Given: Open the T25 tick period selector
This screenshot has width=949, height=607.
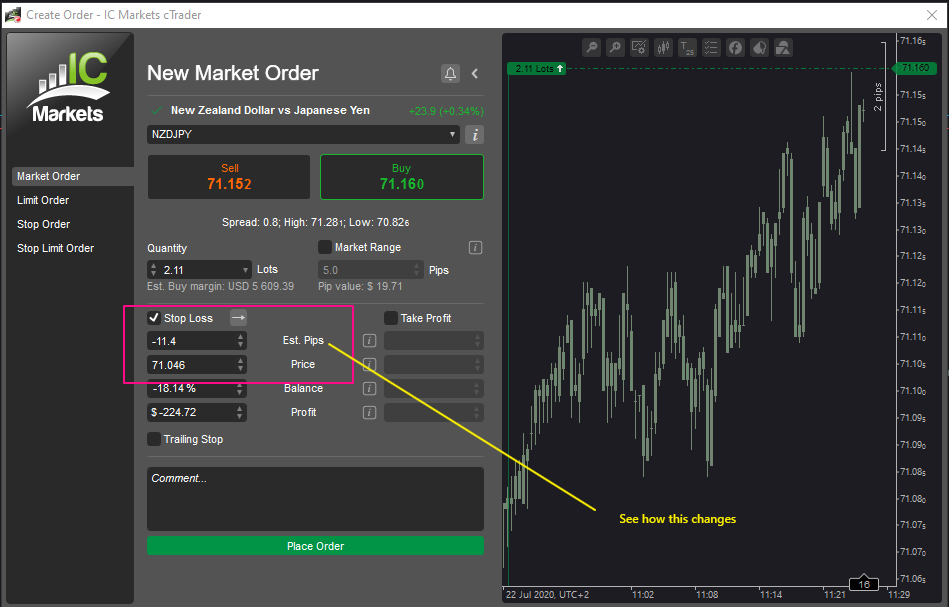Looking at the screenshot, I should pyautogui.click(x=687, y=47).
